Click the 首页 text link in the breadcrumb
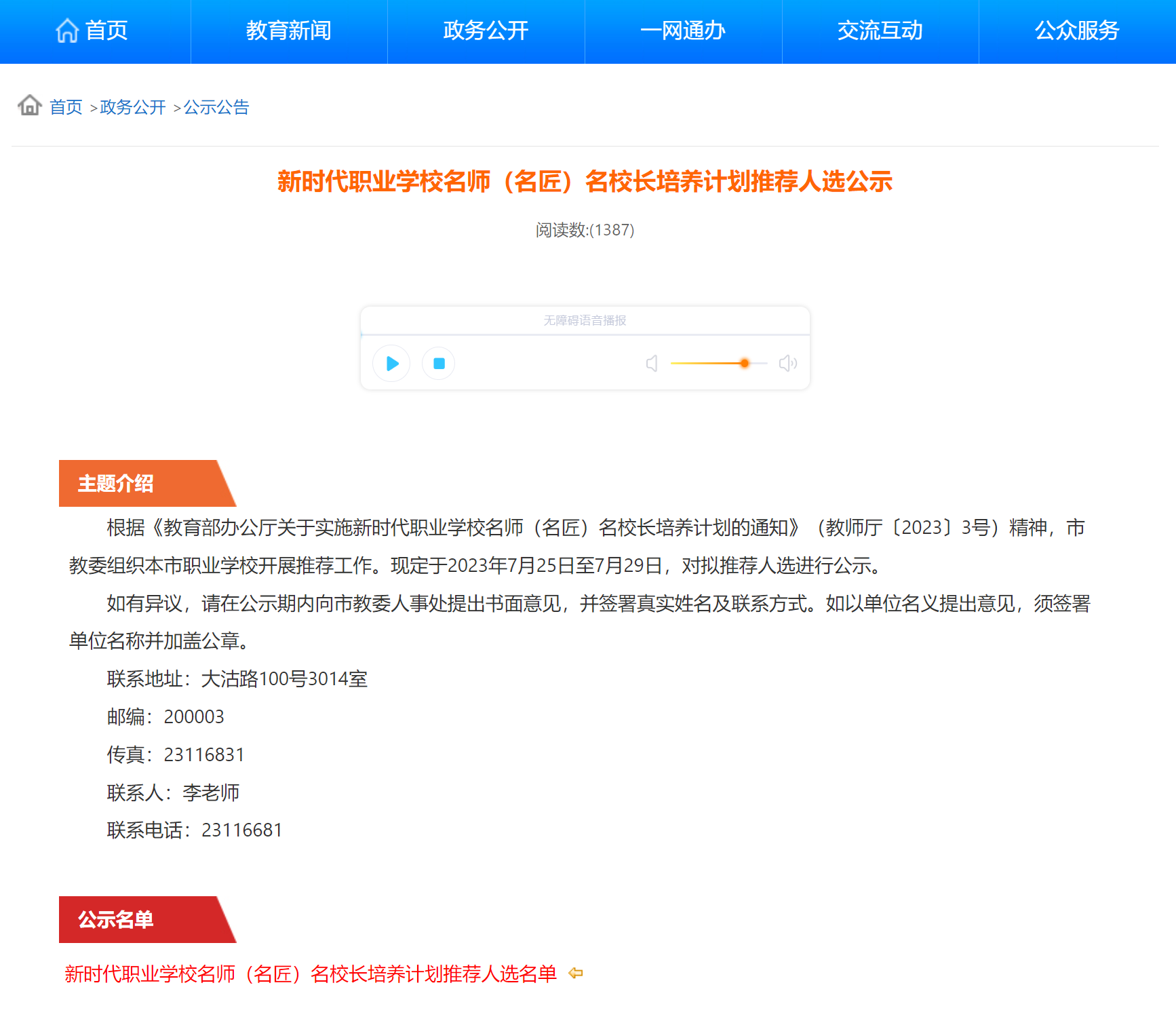Screen dimensions: 1176x1019 coord(66,107)
